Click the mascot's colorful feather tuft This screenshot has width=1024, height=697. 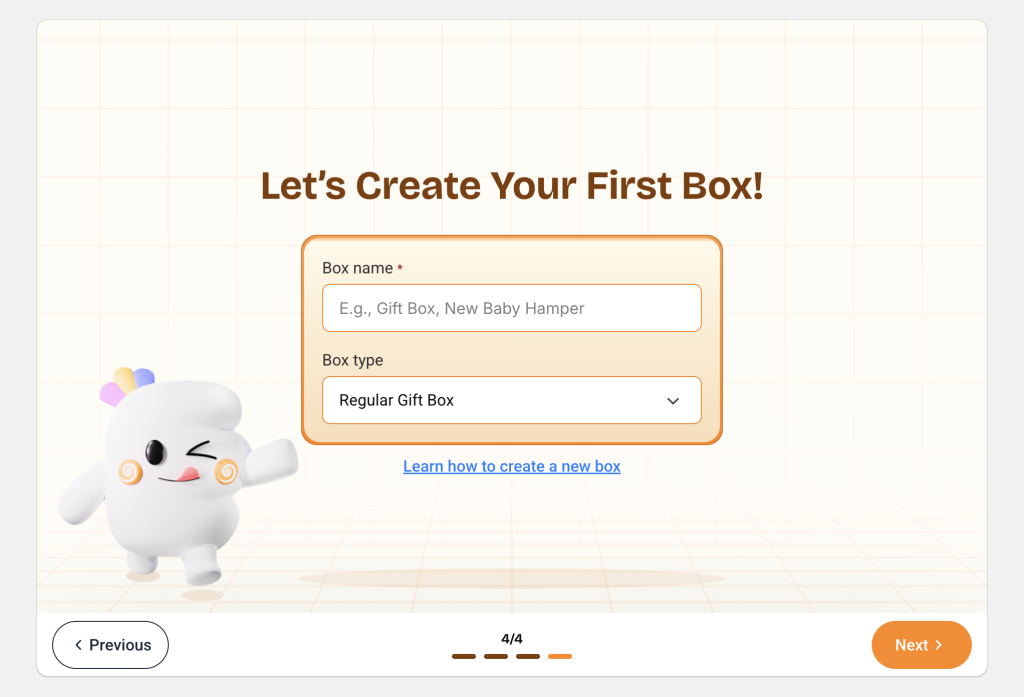[x=127, y=385]
